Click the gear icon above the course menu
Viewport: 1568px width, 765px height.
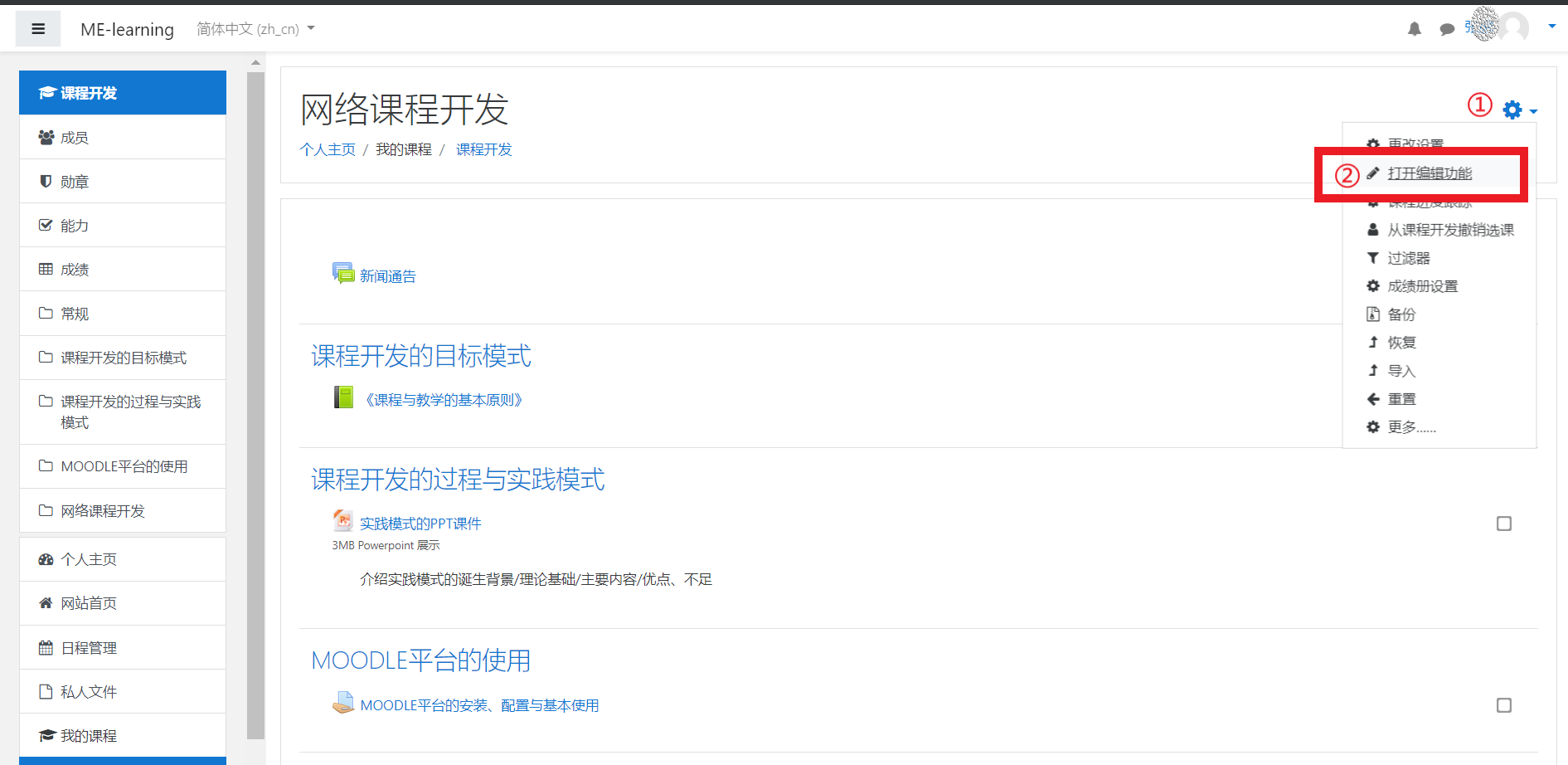[x=1511, y=110]
